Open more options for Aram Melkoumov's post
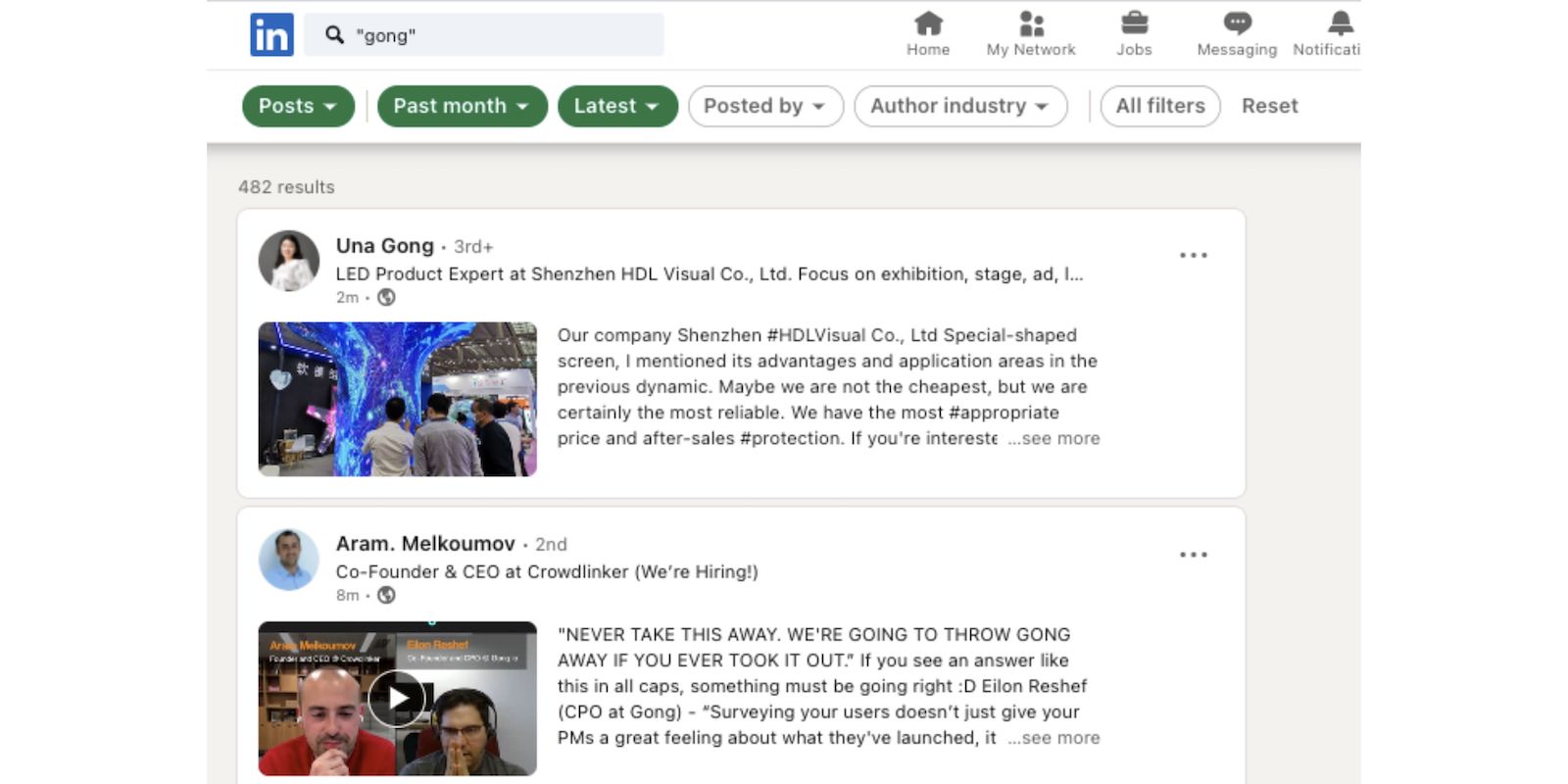Image resolution: width=1568 pixels, height=784 pixels. [1193, 555]
